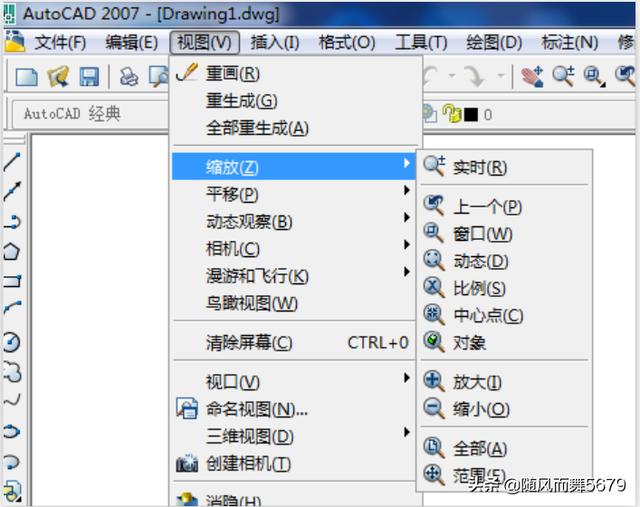
Task: Select 重生成(G) regenerate
Action: pos(296,101)
